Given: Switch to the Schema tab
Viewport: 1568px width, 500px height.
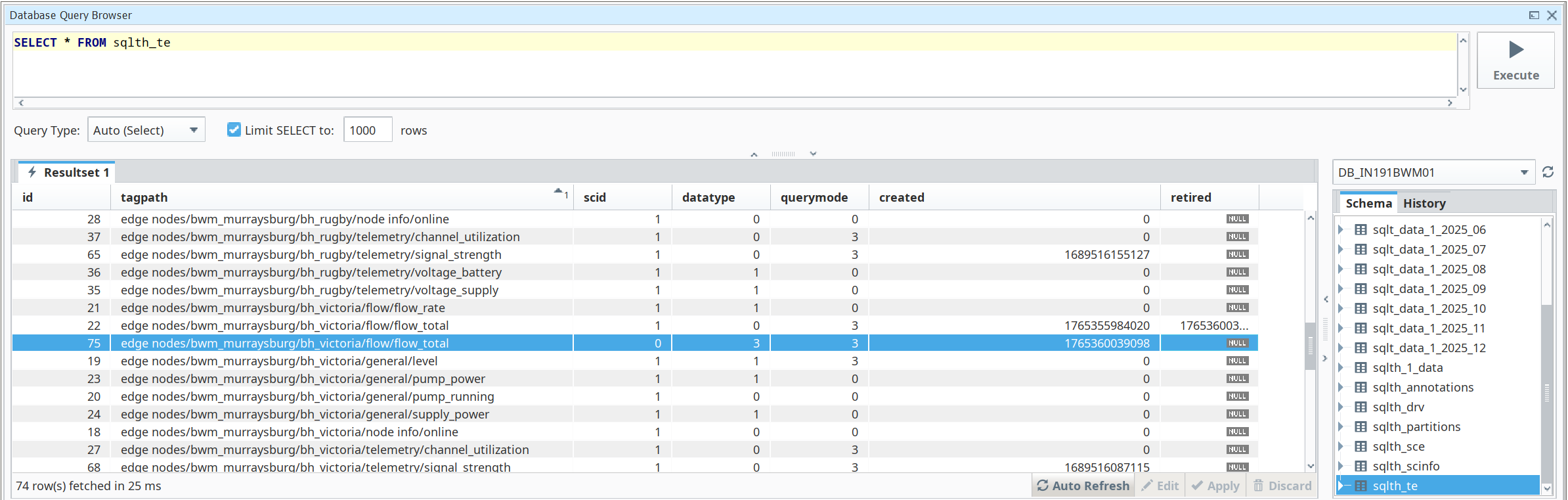Looking at the screenshot, I should pos(1368,203).
